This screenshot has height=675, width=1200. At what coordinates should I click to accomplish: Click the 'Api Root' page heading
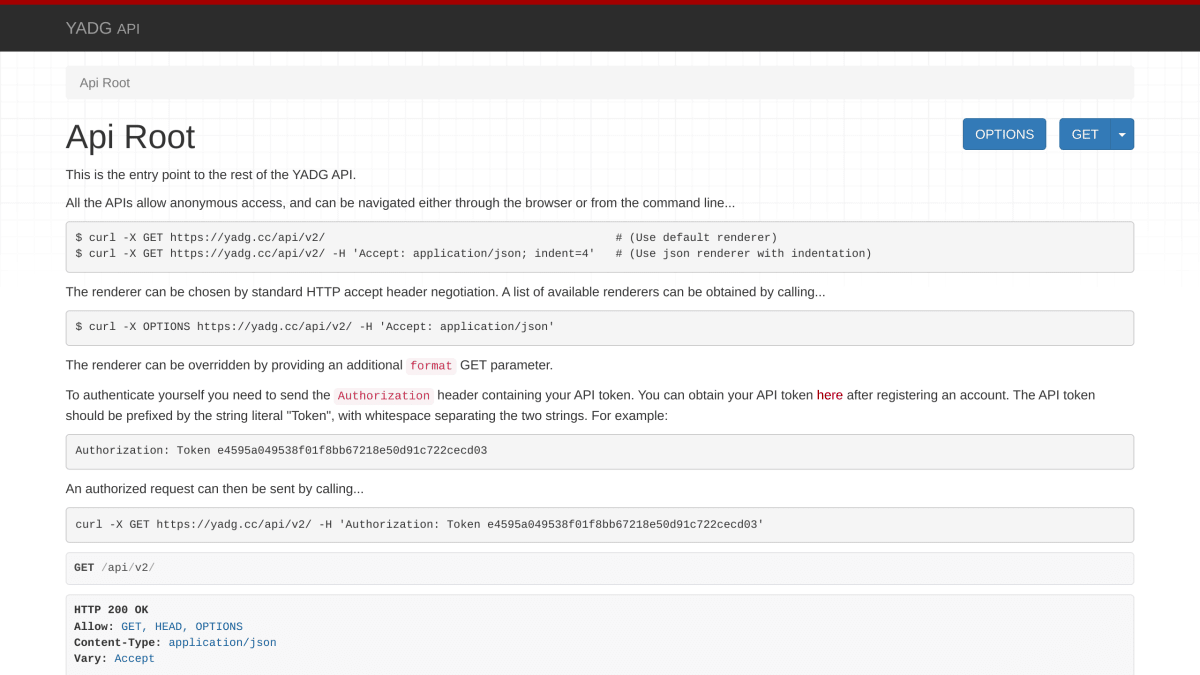pos(131,137)
